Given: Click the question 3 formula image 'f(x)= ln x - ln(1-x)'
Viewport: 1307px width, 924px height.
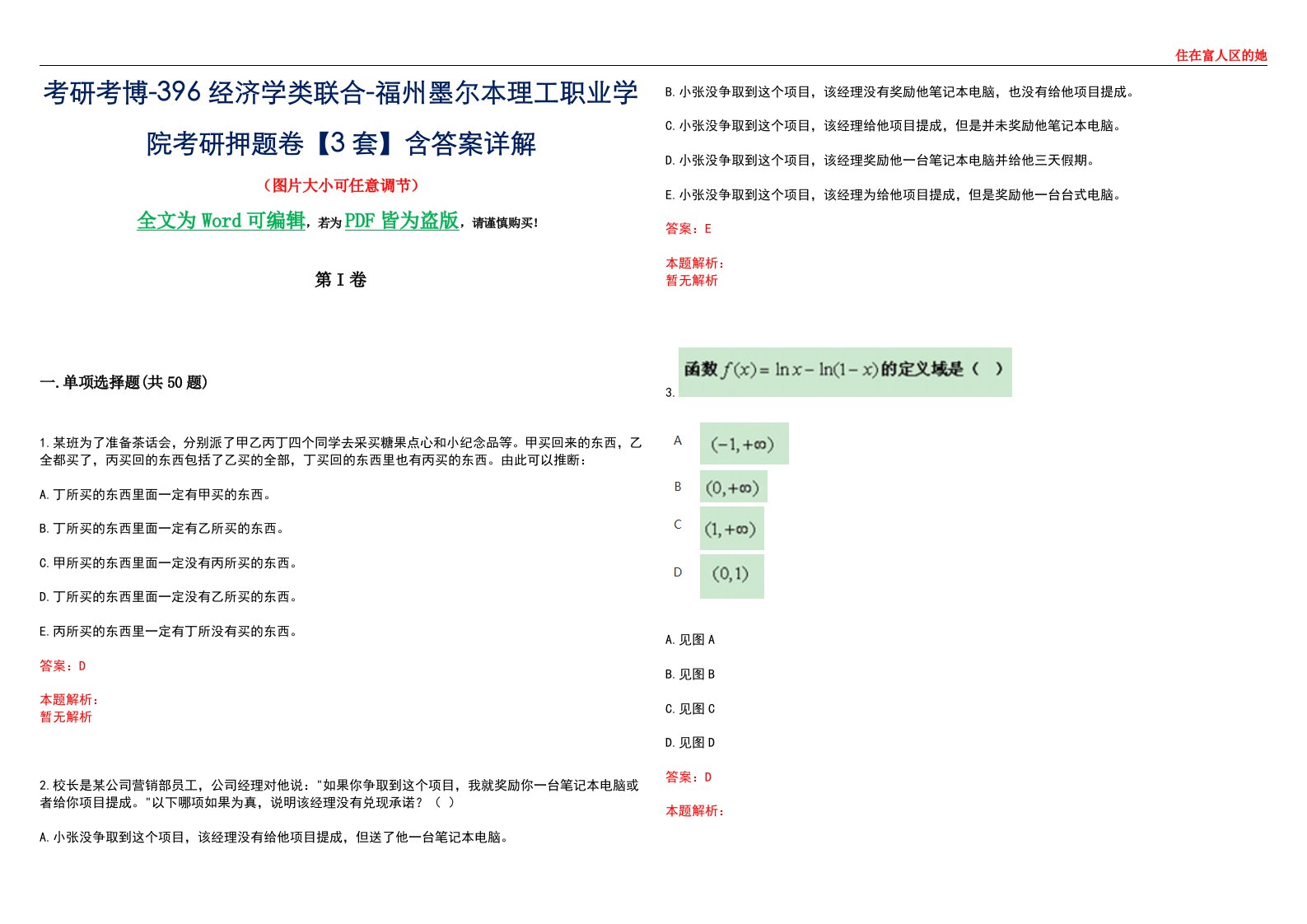Looking at the screenshot, I should pyautogui.click(x=845, y=372).
